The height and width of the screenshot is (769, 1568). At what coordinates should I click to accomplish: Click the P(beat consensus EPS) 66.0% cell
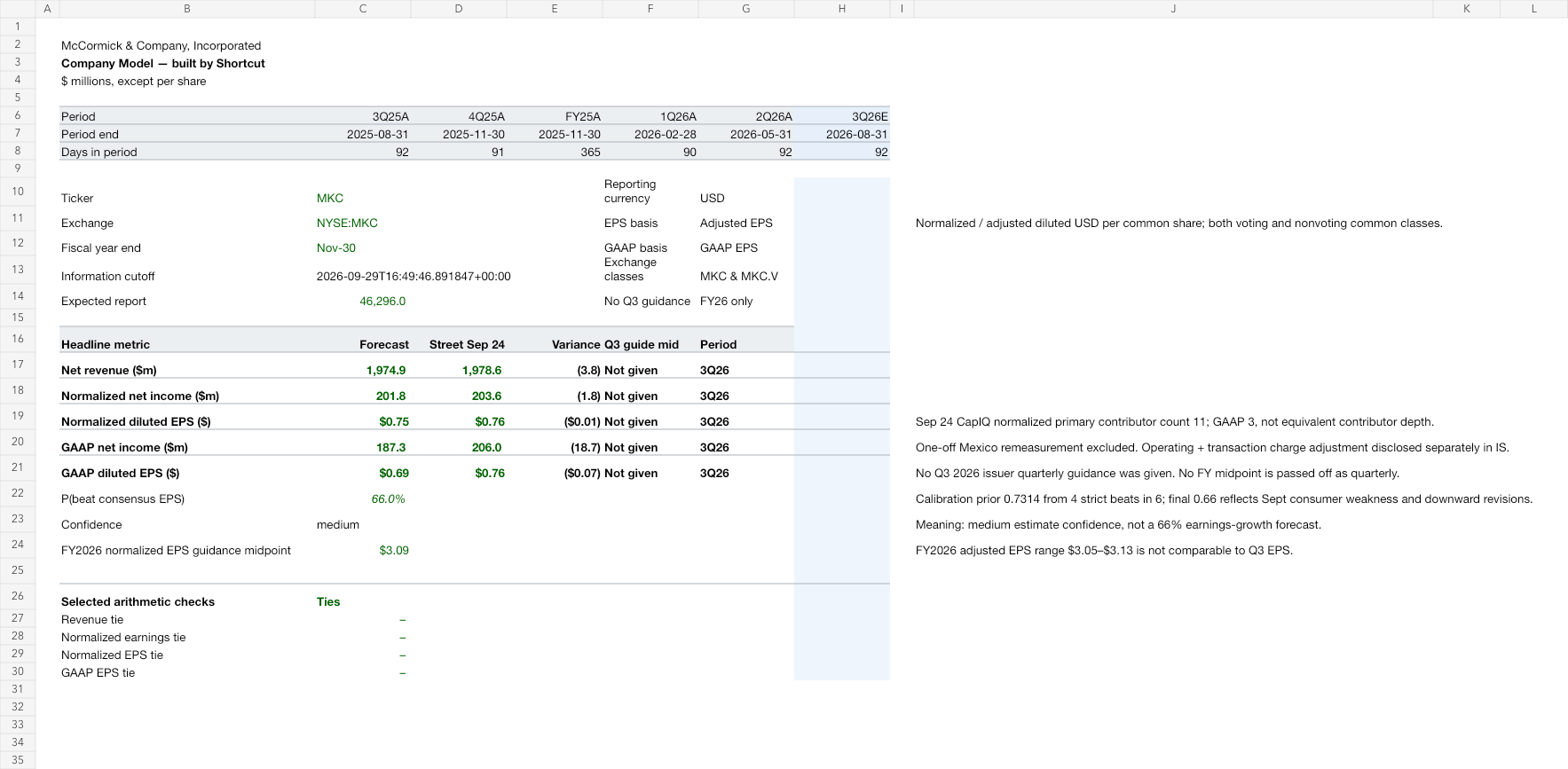click(388, 499)
